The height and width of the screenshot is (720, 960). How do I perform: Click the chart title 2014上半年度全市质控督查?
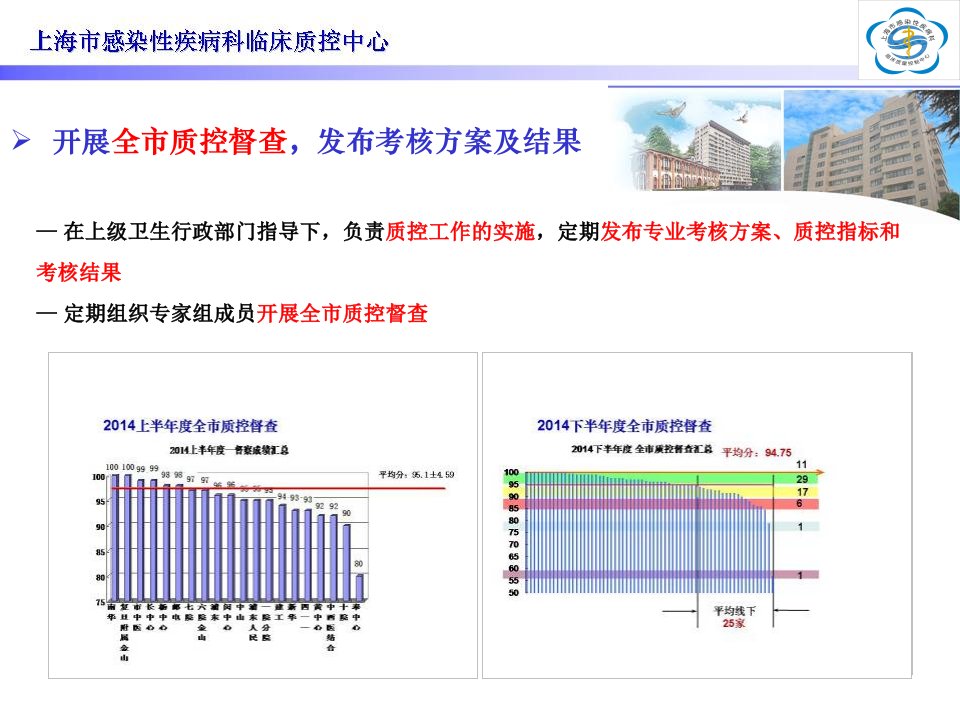click(190, 426)
